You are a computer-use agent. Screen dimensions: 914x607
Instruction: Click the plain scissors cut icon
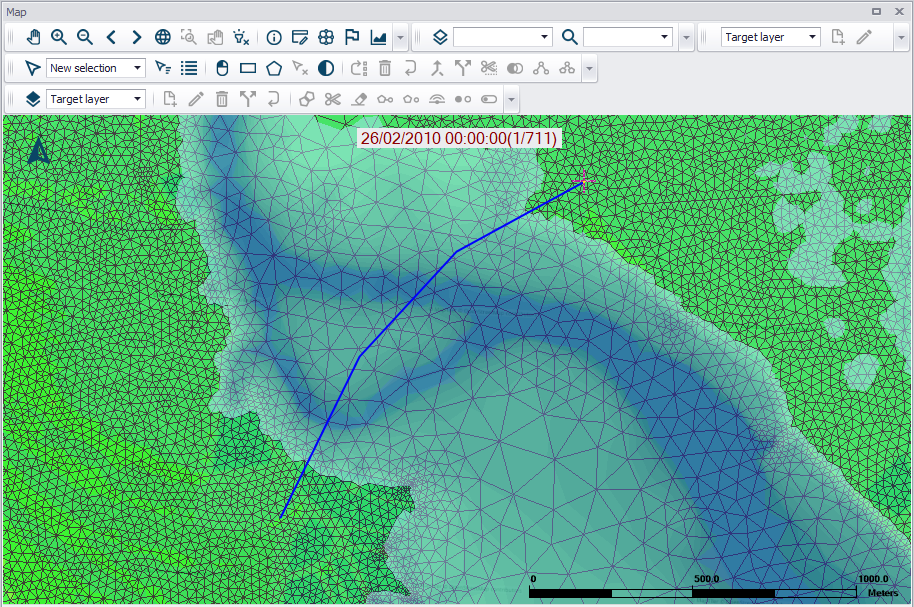click(x=333, y=99)
